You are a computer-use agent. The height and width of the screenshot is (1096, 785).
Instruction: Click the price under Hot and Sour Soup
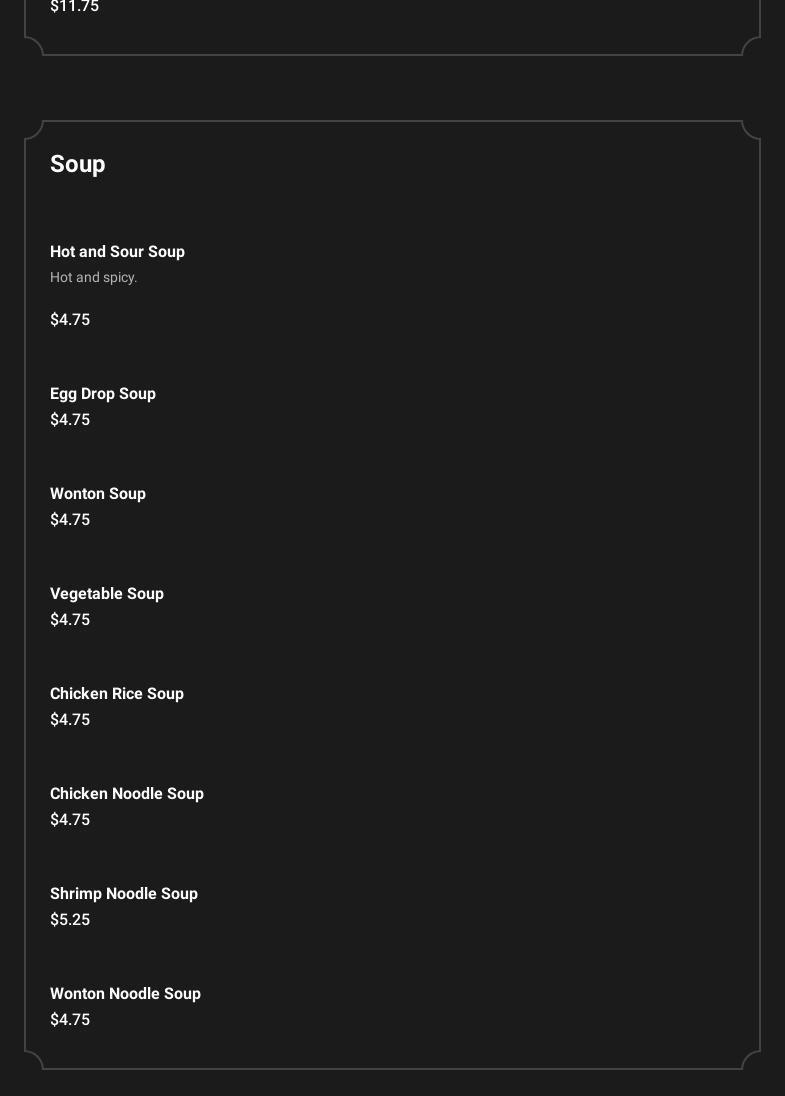pyautogui.click(x=70, y=320)
